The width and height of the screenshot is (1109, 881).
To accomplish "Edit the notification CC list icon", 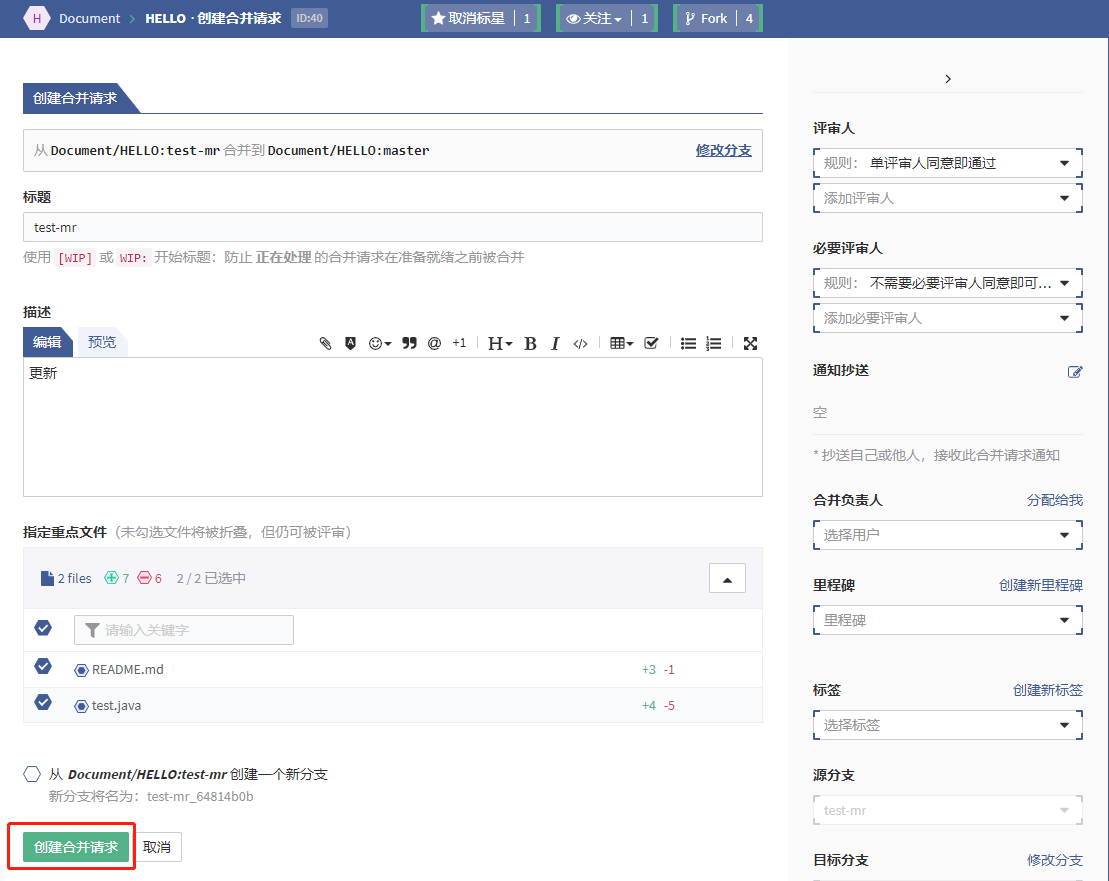I will point(1075,371).
